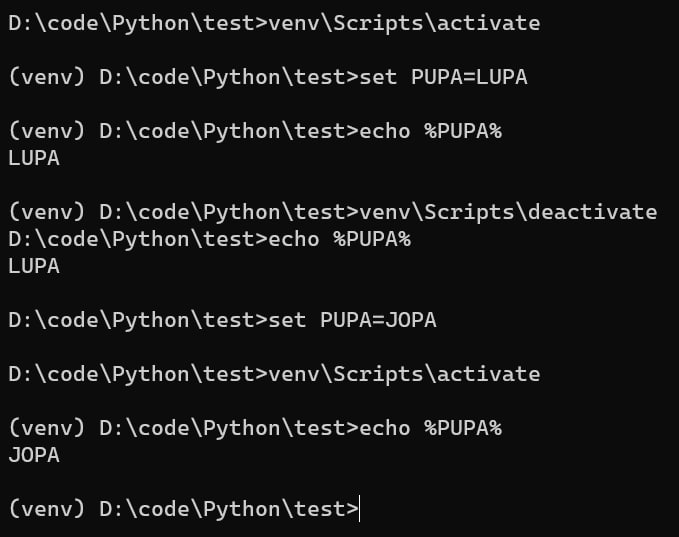Click the (venv) prefix before set PUPA=LUPA

(46, 77)
